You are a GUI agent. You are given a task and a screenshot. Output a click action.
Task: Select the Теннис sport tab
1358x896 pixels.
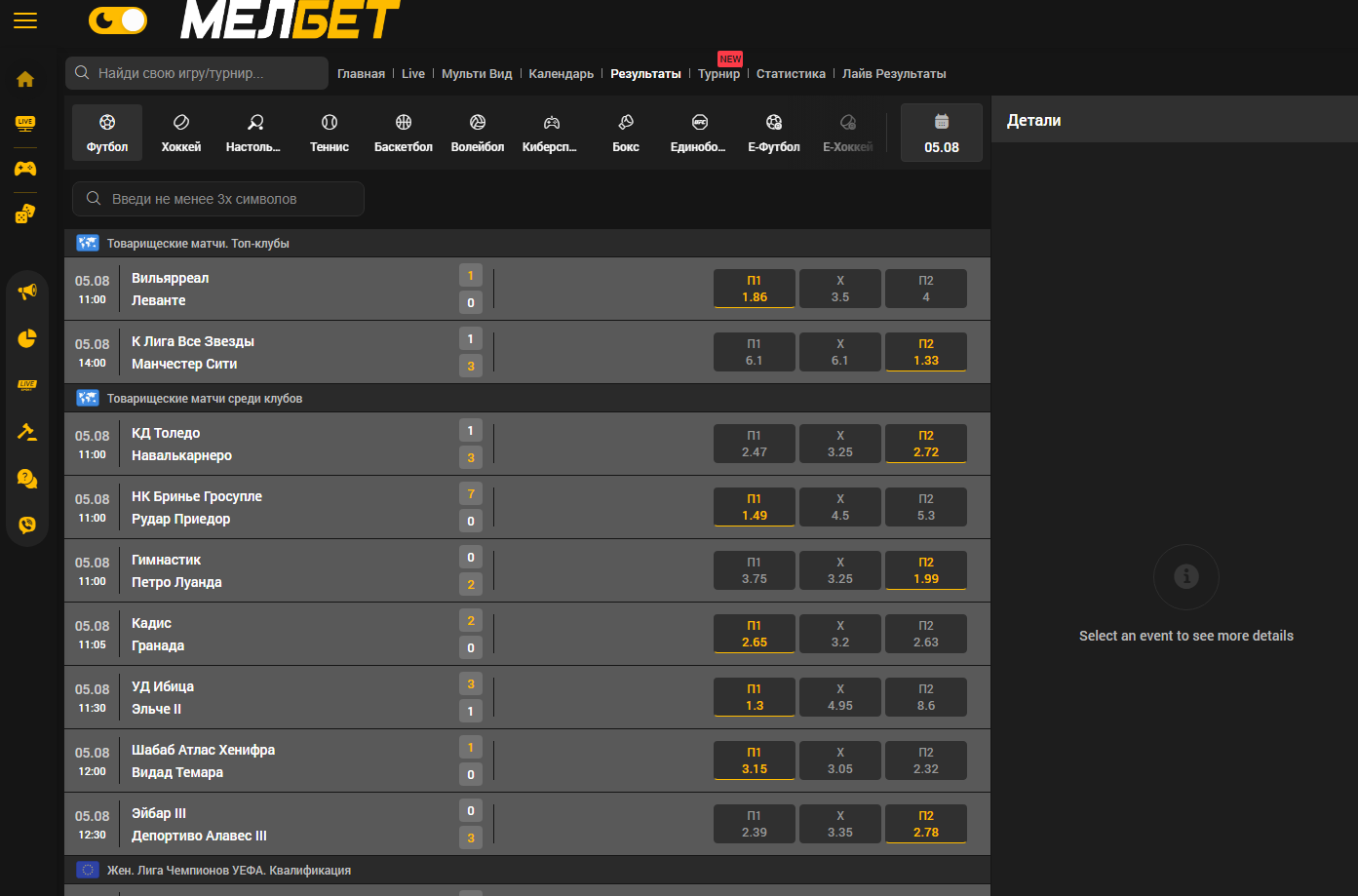330,133
